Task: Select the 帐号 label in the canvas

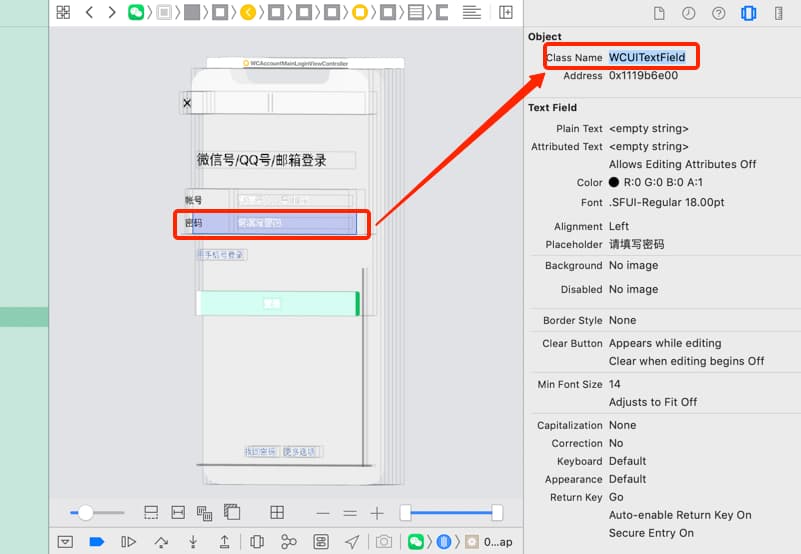Action: [193, 200]
